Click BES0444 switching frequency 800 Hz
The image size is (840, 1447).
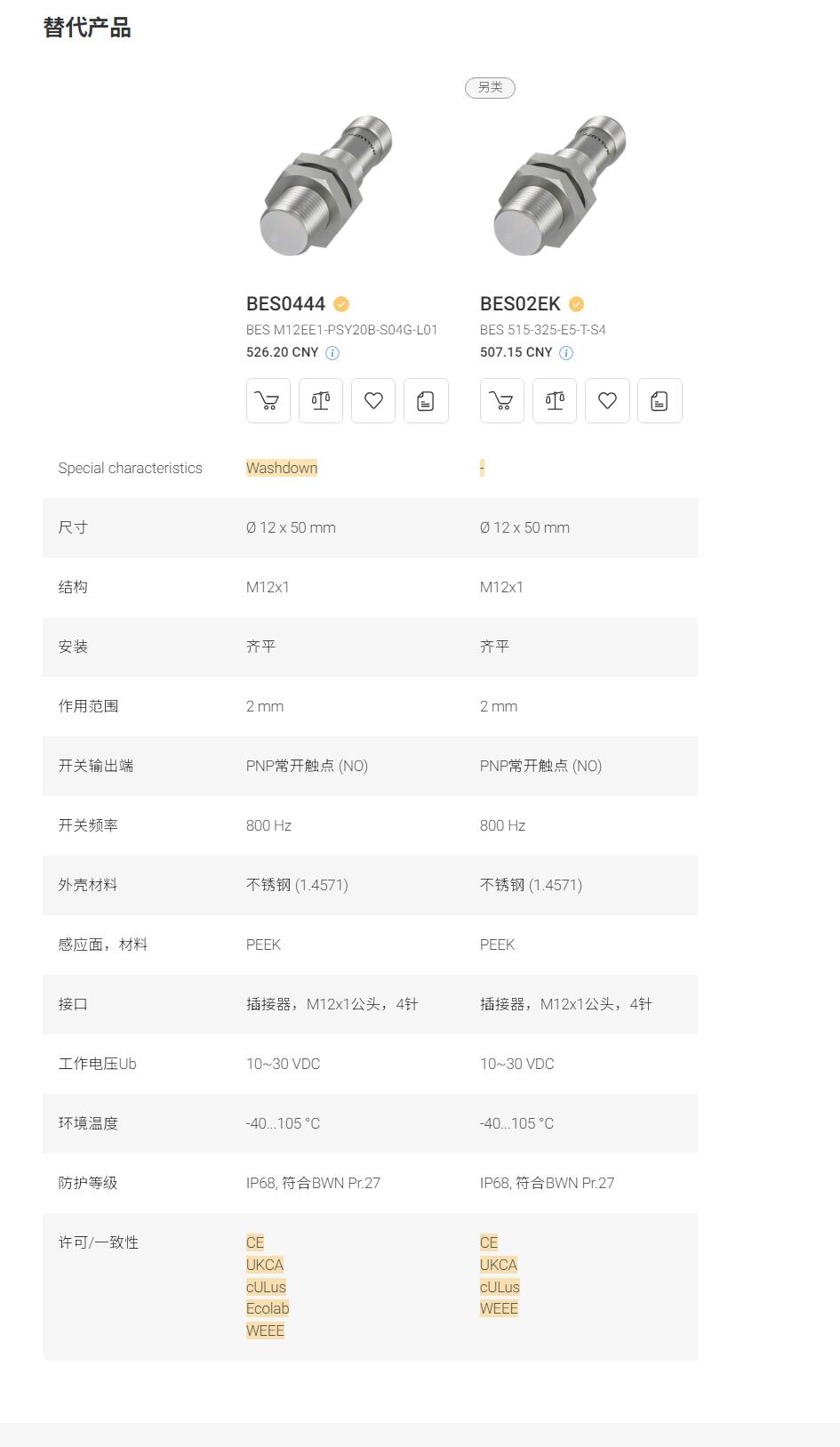point(268,825)
